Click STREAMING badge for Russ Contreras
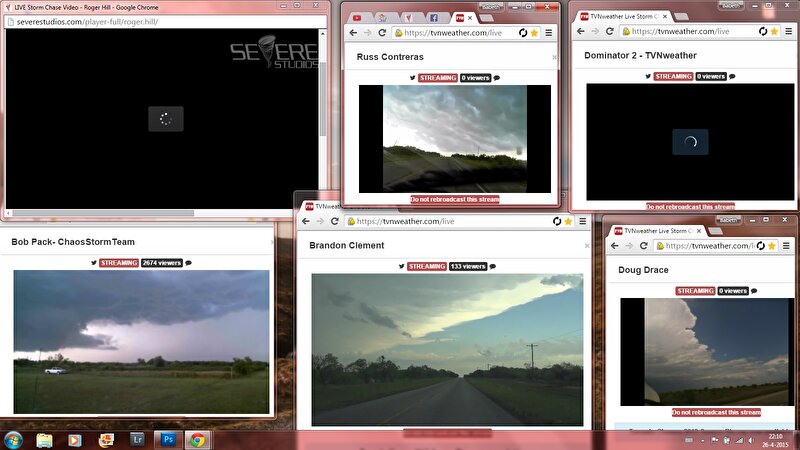 (x=438, y=78)
